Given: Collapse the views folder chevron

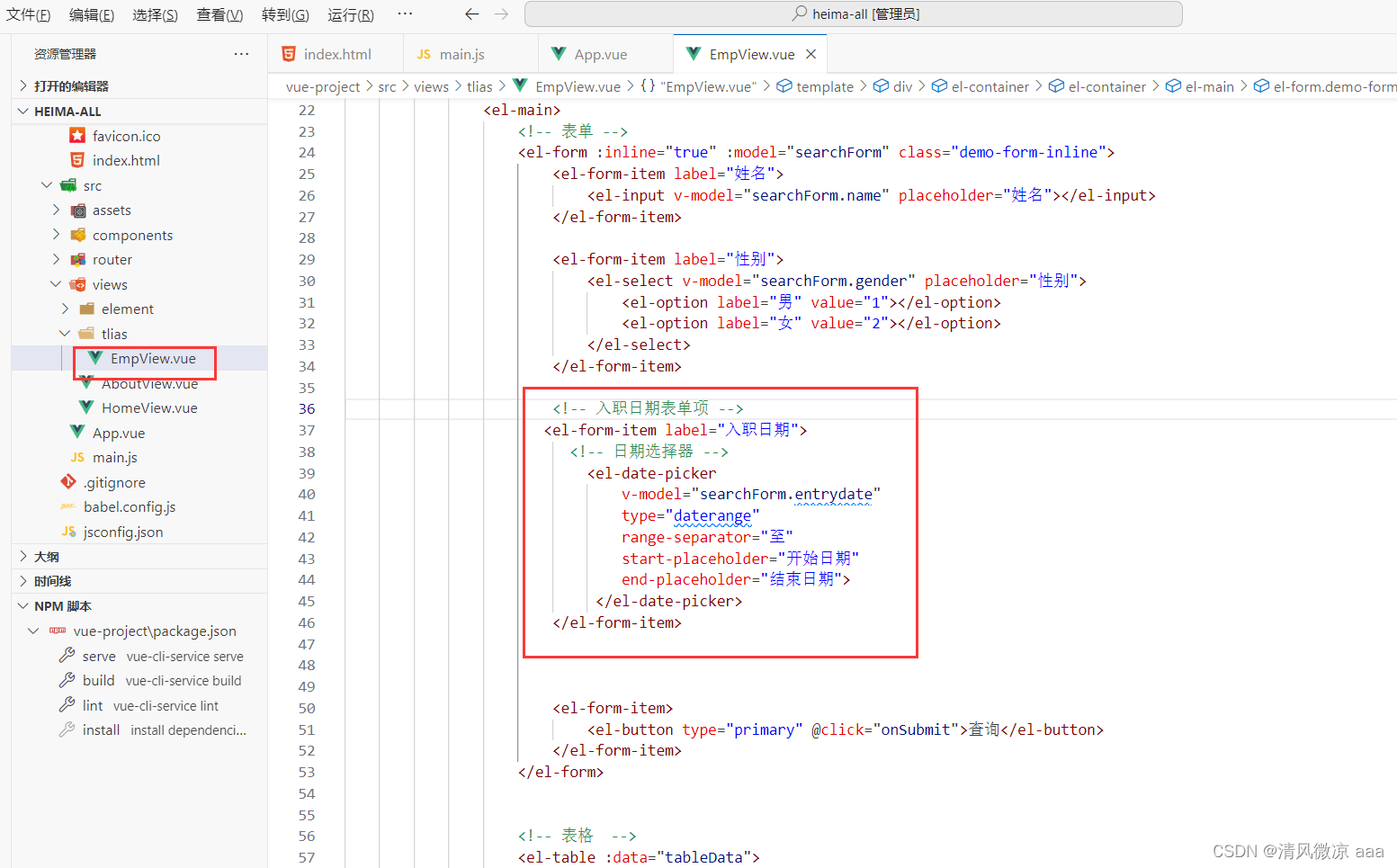Looking at the screenshot, I should point(57,284).
